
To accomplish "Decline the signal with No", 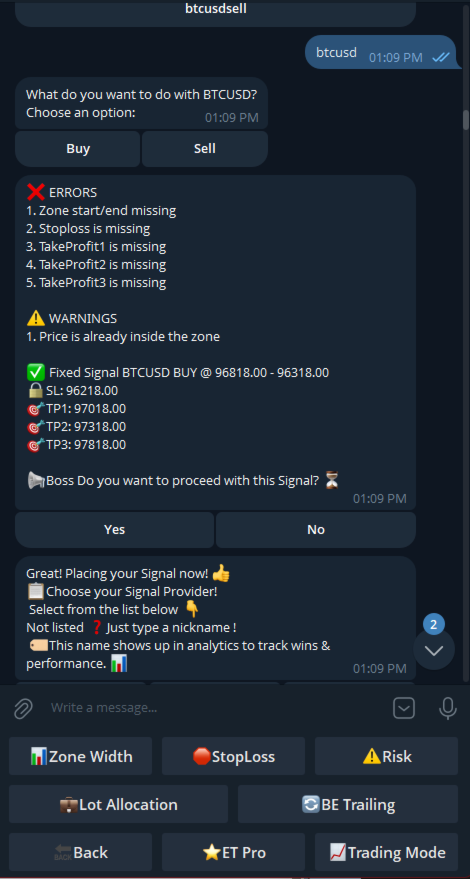I will pyautogui.click(x=316, y=530).
